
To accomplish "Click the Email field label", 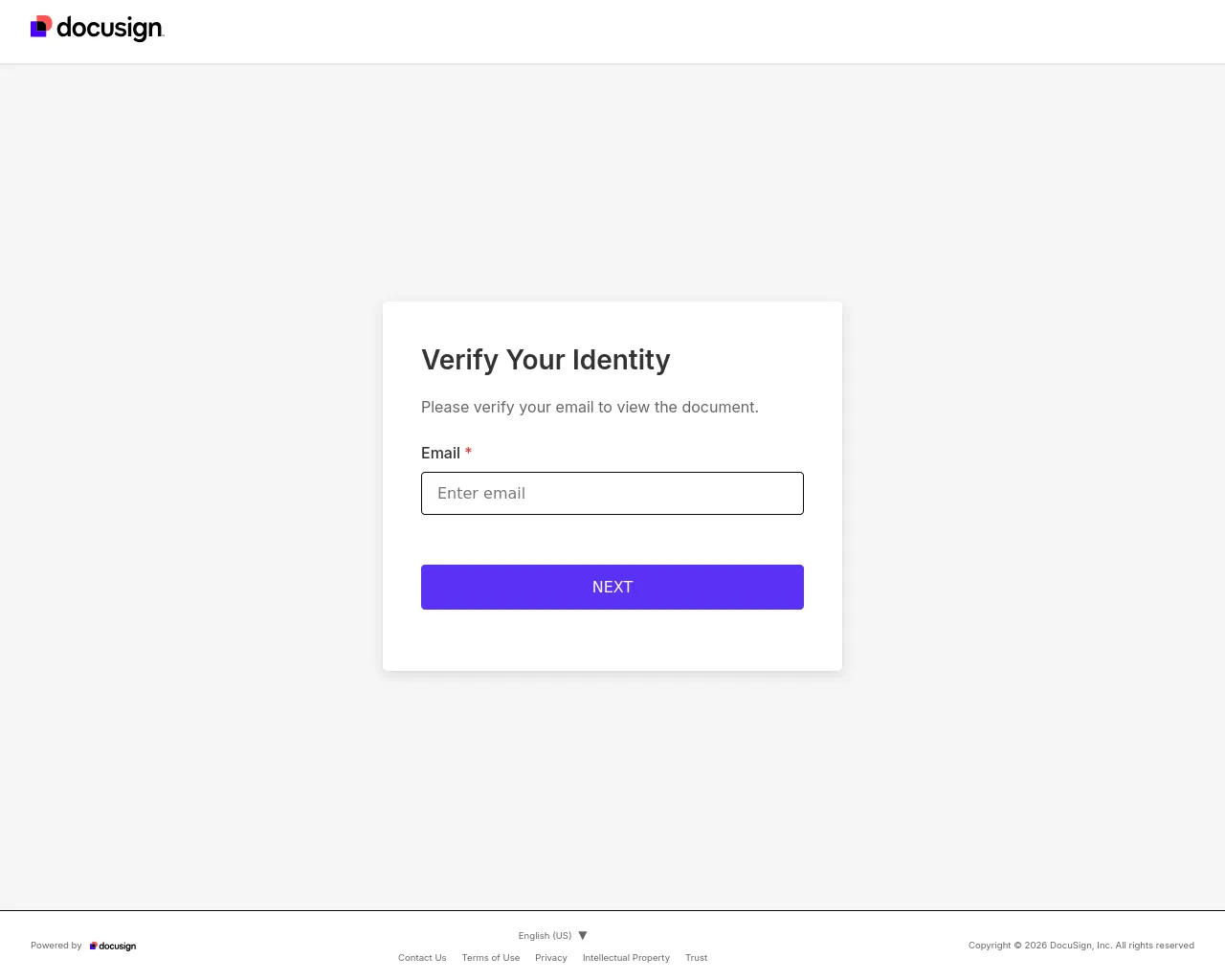I will (x=440, y=453).
